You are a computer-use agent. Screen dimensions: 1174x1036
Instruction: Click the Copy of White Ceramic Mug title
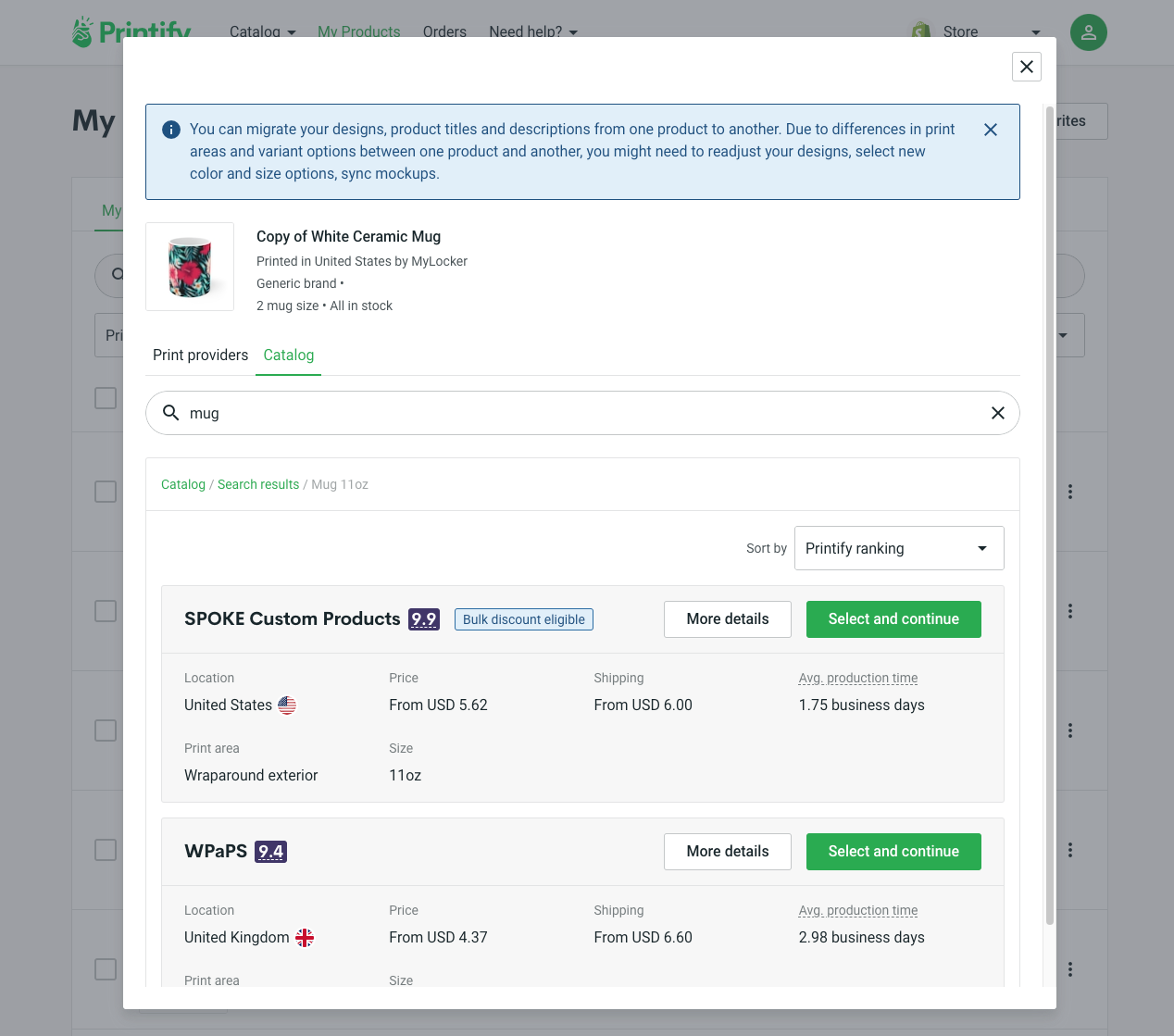348,237
